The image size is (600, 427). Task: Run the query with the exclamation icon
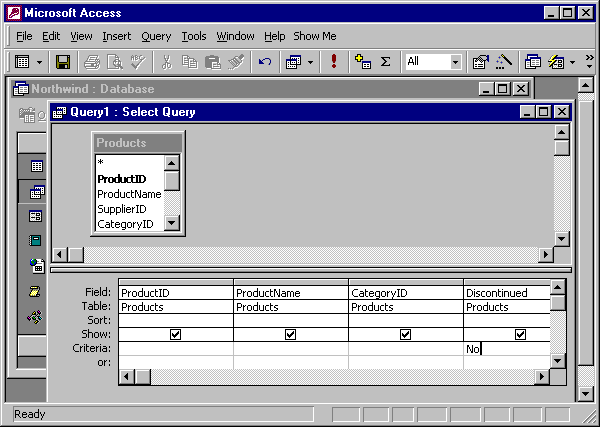click(x=333, y=62)
